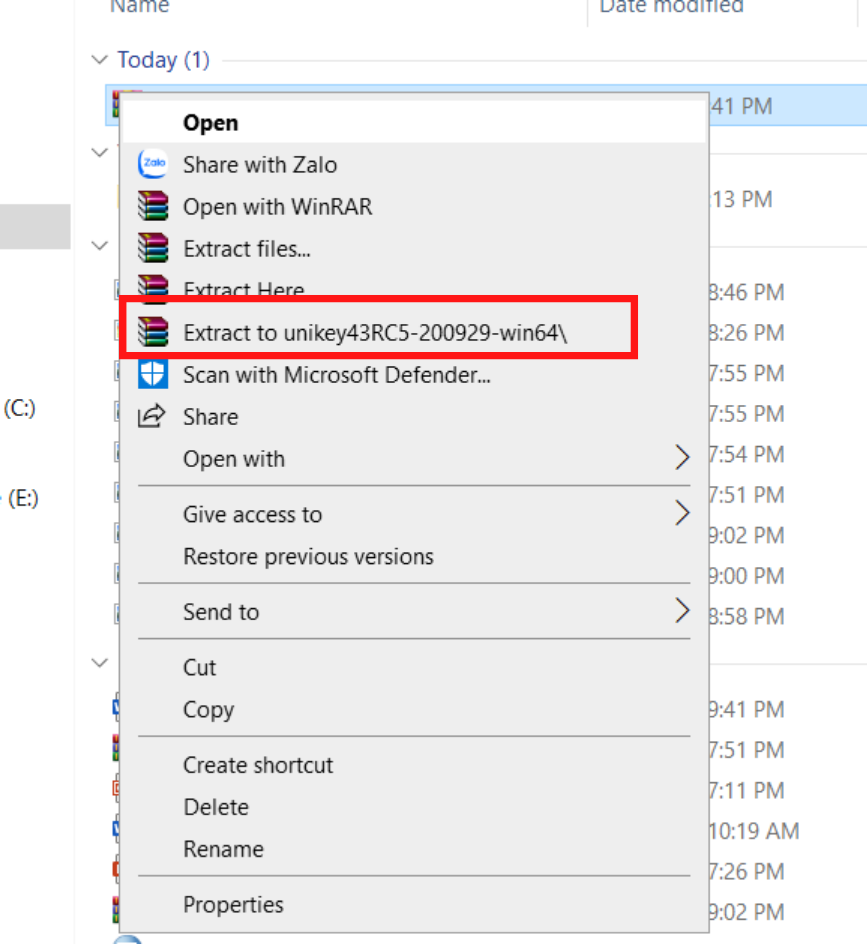The height and width of the screenshot is (944, 867).
Task: Click the Share arrow icon
Action: 152,416
